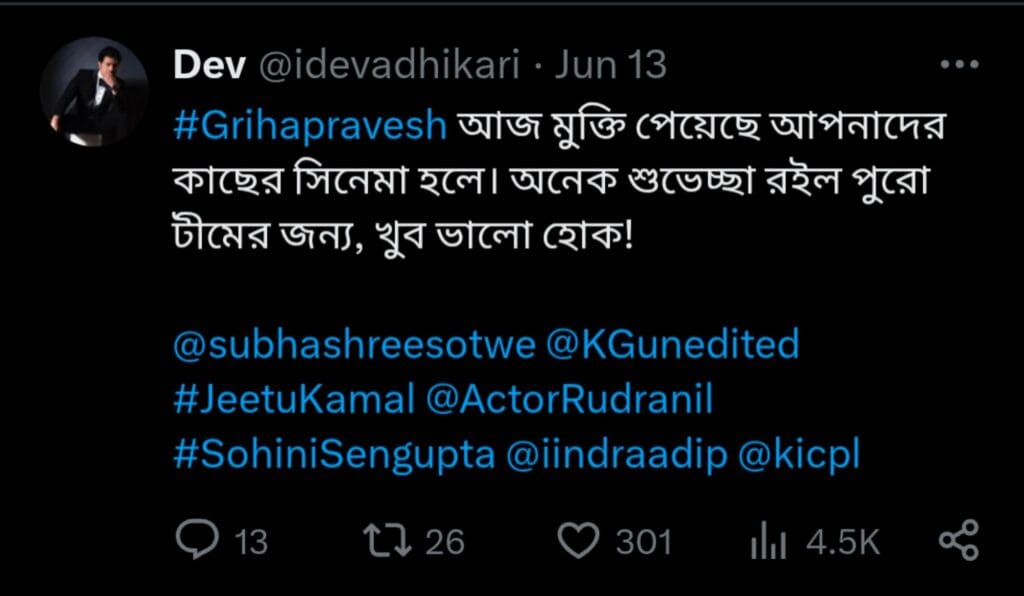Like the tweet with the heart icon
The image size is (1024, 596).
(576, 541)
